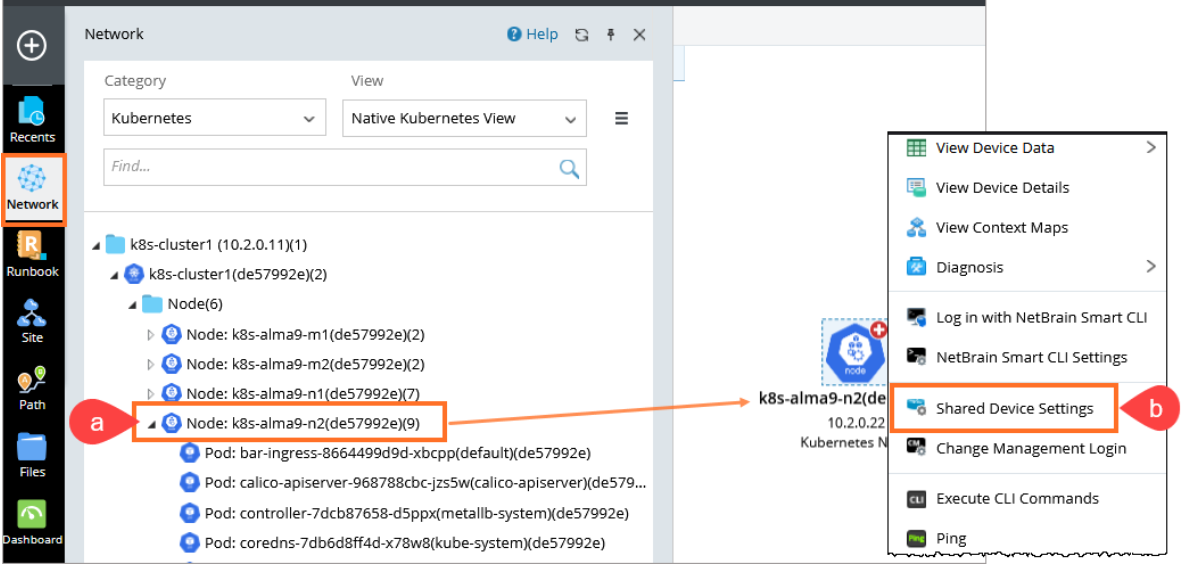The height and width of the screenshot is (568, 1181).
Task: Select Pod: controller-7dcb87658-d5ppx
Action: pyautogui.click(x=404, y=513)
